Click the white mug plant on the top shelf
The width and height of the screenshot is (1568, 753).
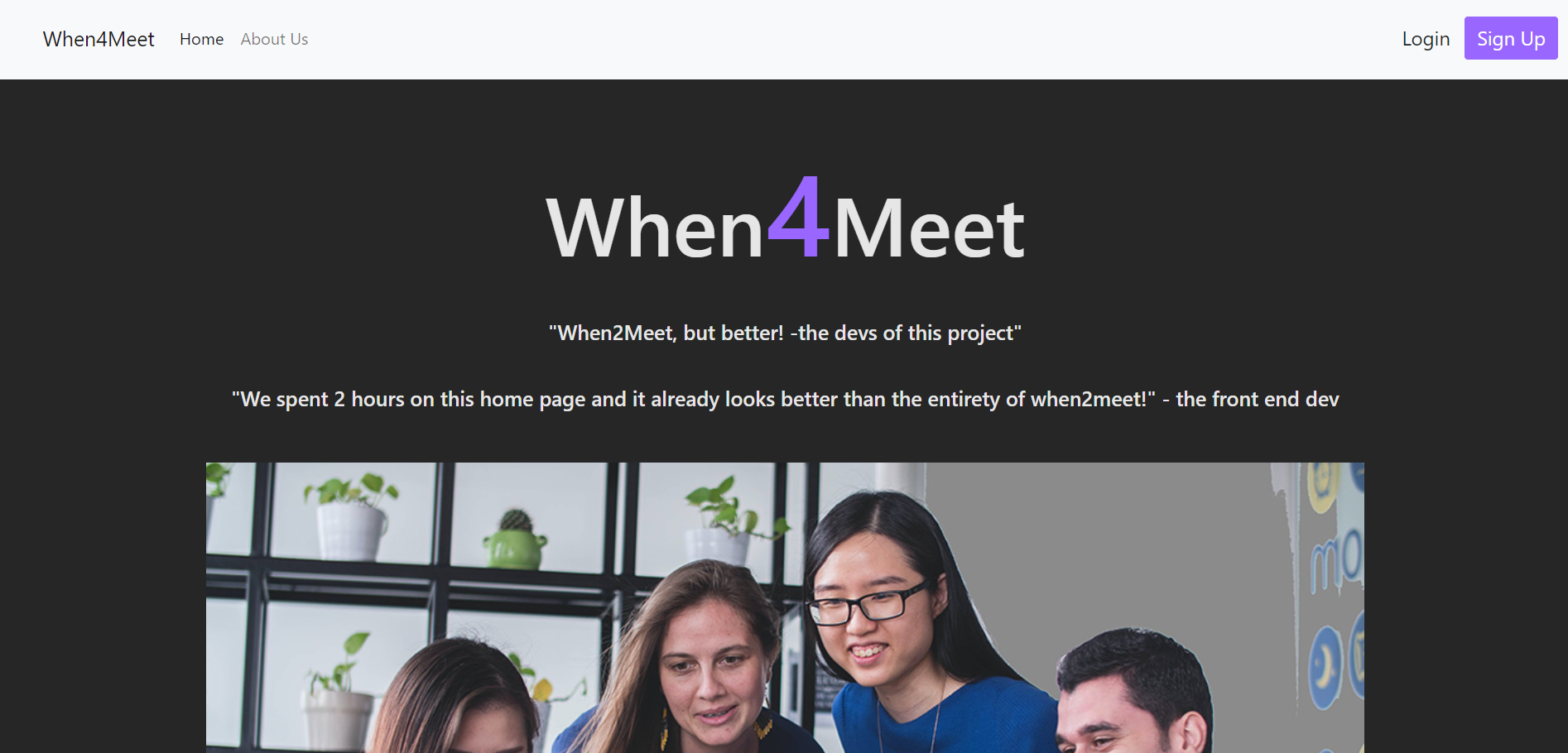click(351, 519)
